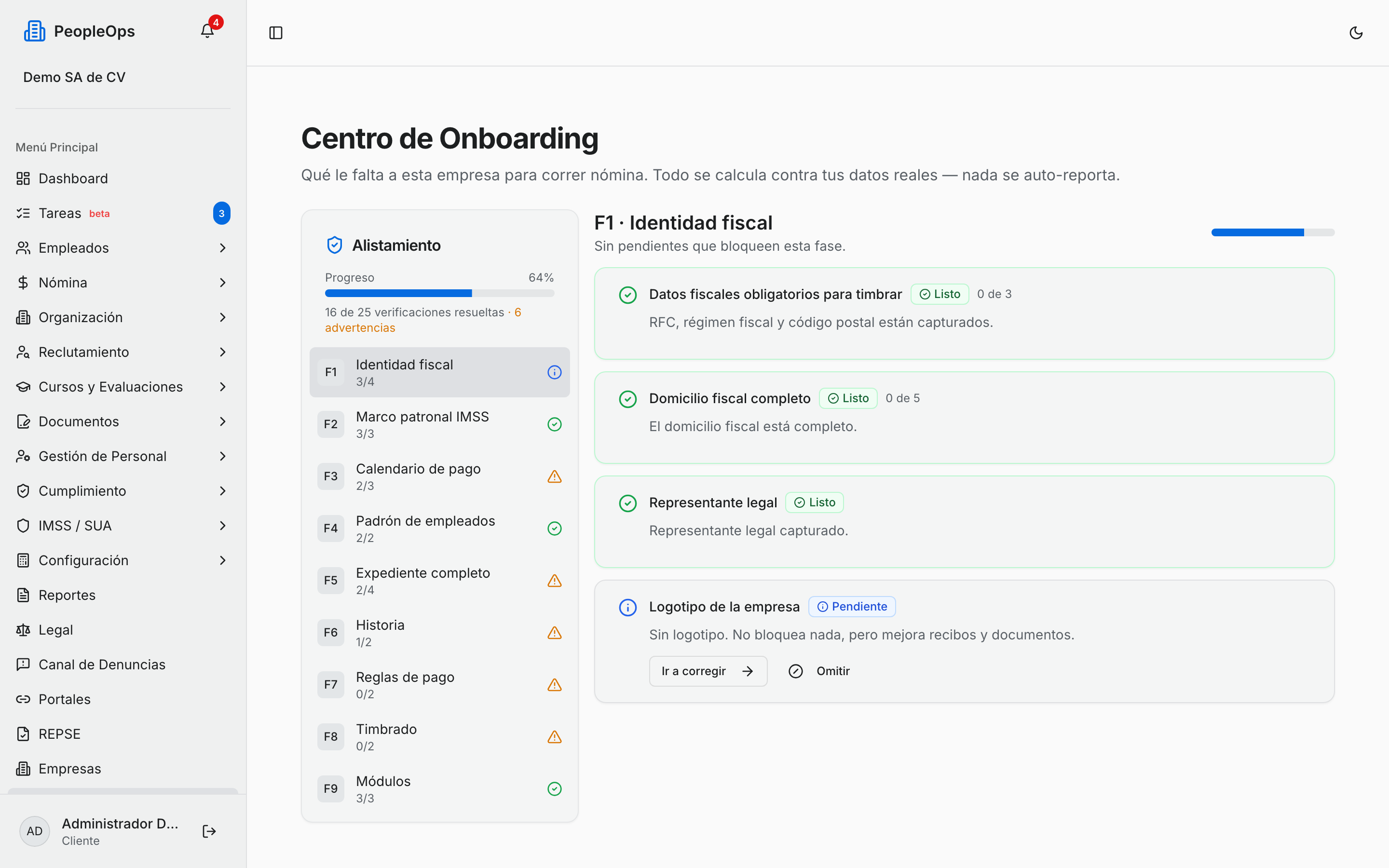Click the Organización building icon
1389x868 pixels.
[x=23, y=317]
